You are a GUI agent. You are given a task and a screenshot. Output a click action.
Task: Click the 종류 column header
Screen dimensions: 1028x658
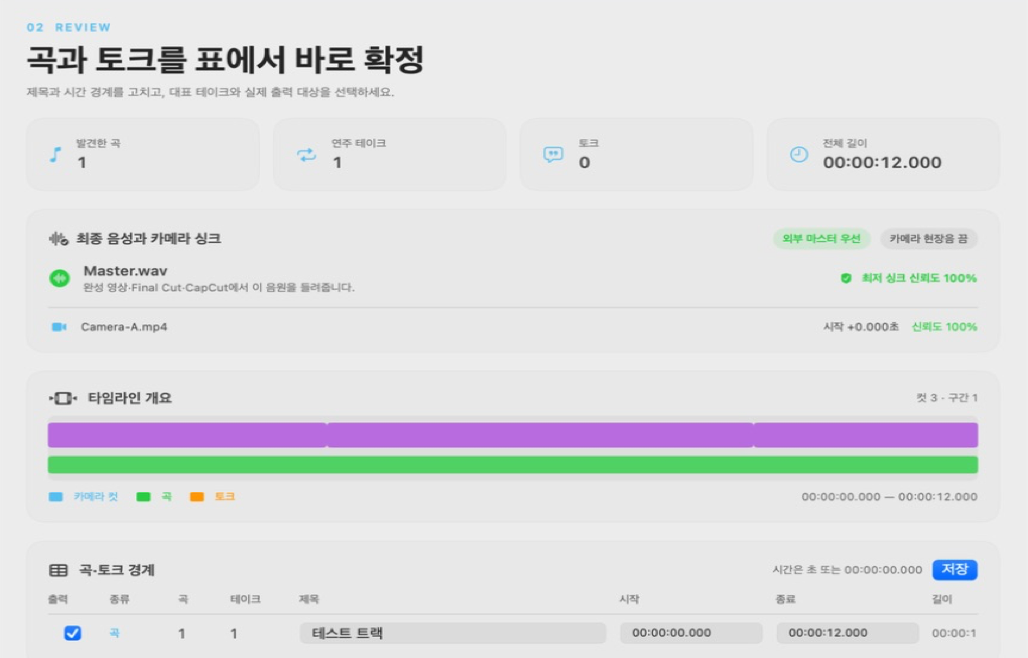click(x=119, y=599)
